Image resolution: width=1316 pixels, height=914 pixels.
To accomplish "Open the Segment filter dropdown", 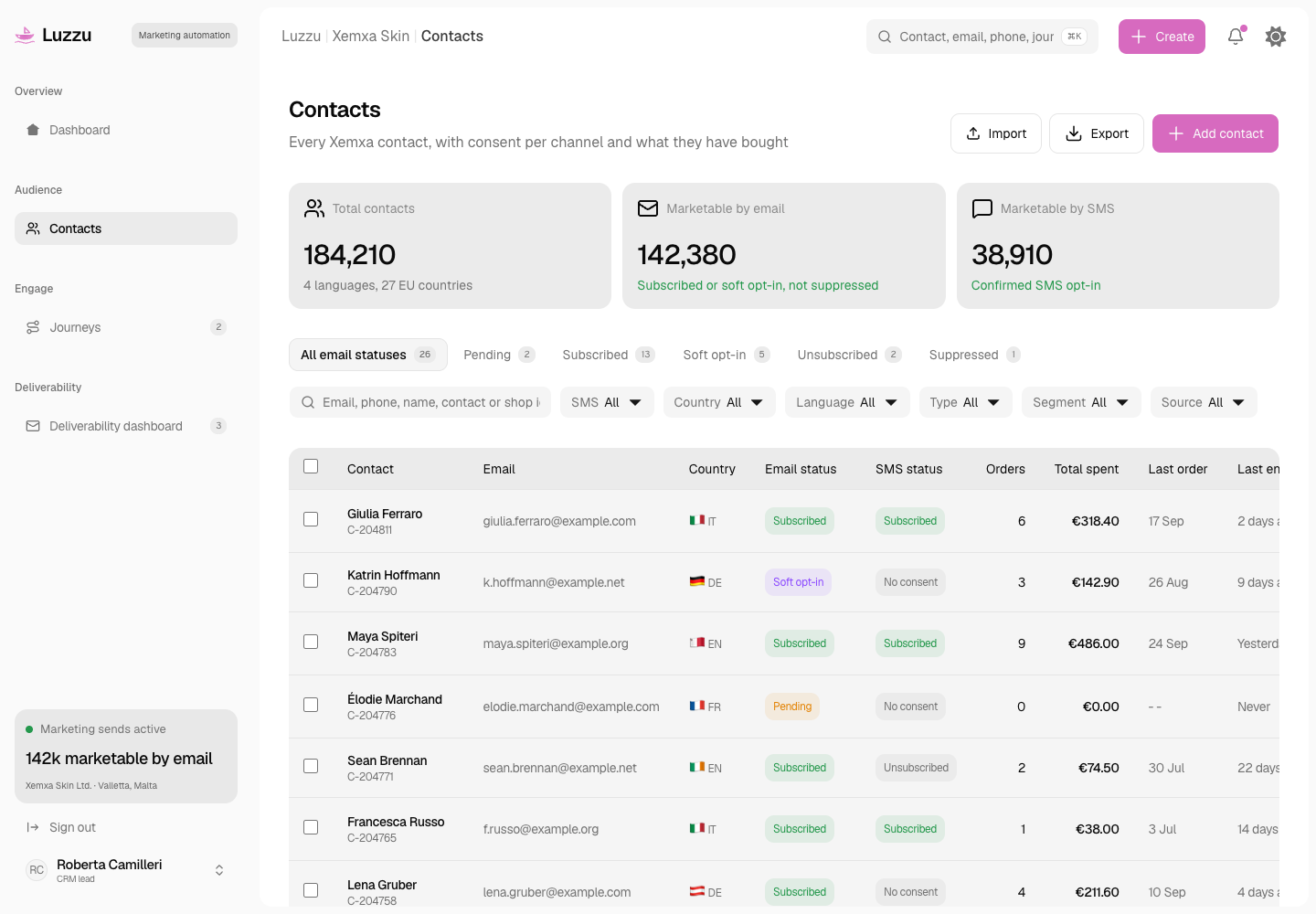I will click(1081, 402).
